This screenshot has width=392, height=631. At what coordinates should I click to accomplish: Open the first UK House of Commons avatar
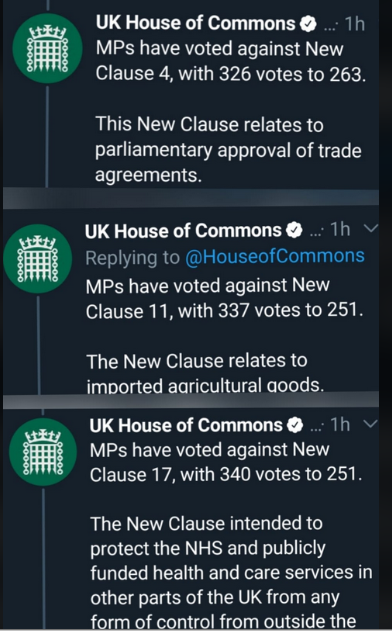pyautogui.click(x=47, y=48)
